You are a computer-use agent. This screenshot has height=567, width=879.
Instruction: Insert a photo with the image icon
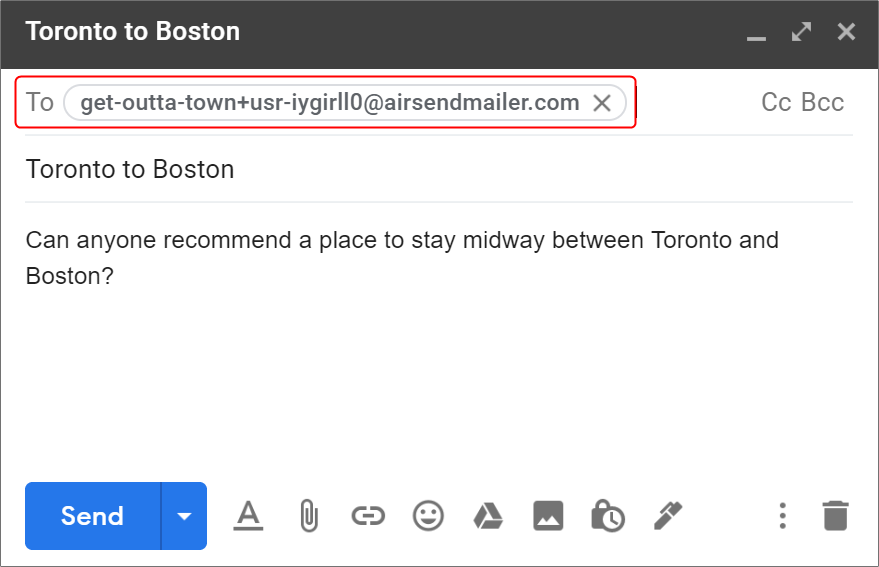click(548, 516)
